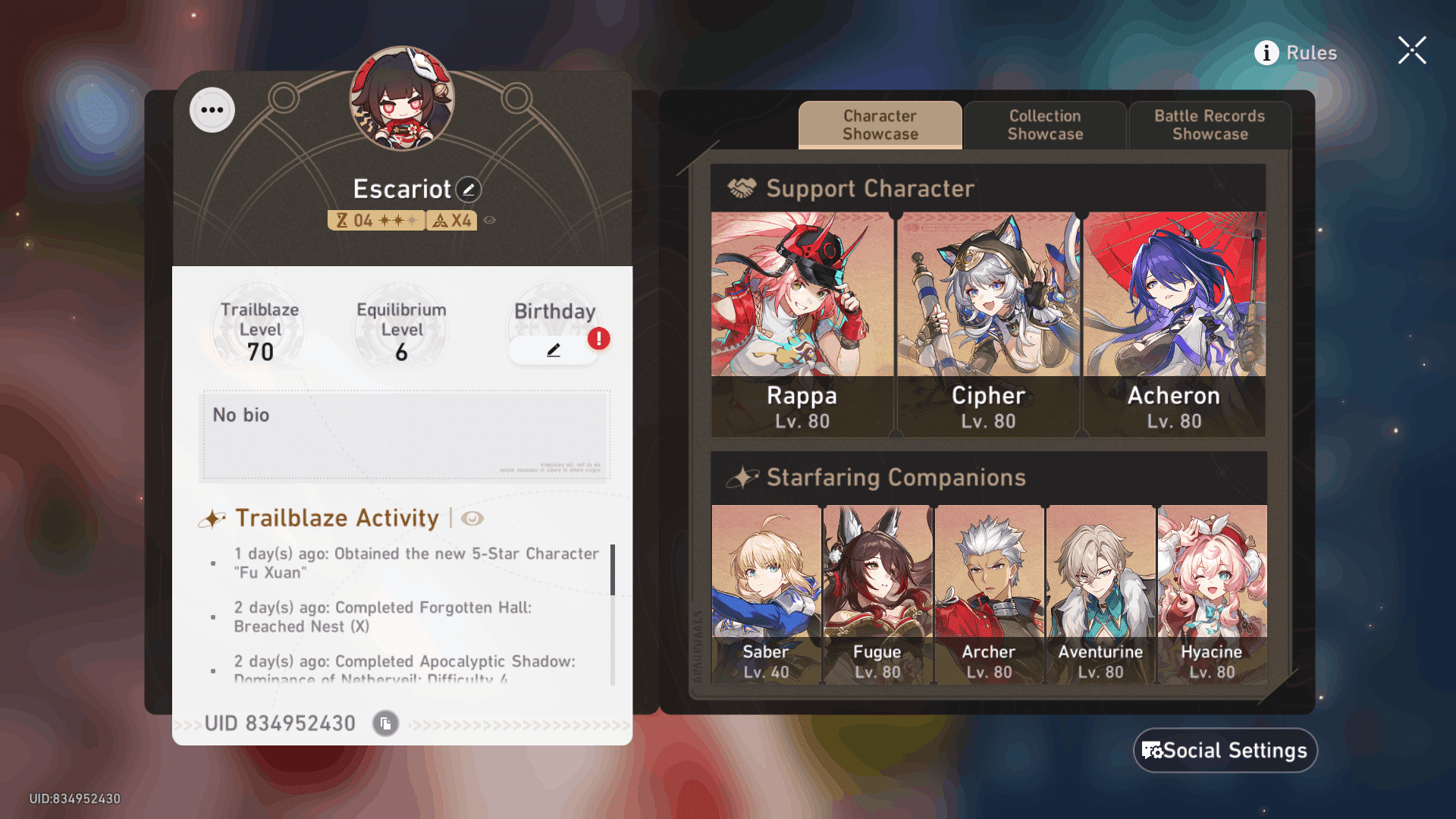Edit the Escariot nickname with pencil icon

[469, 190]
